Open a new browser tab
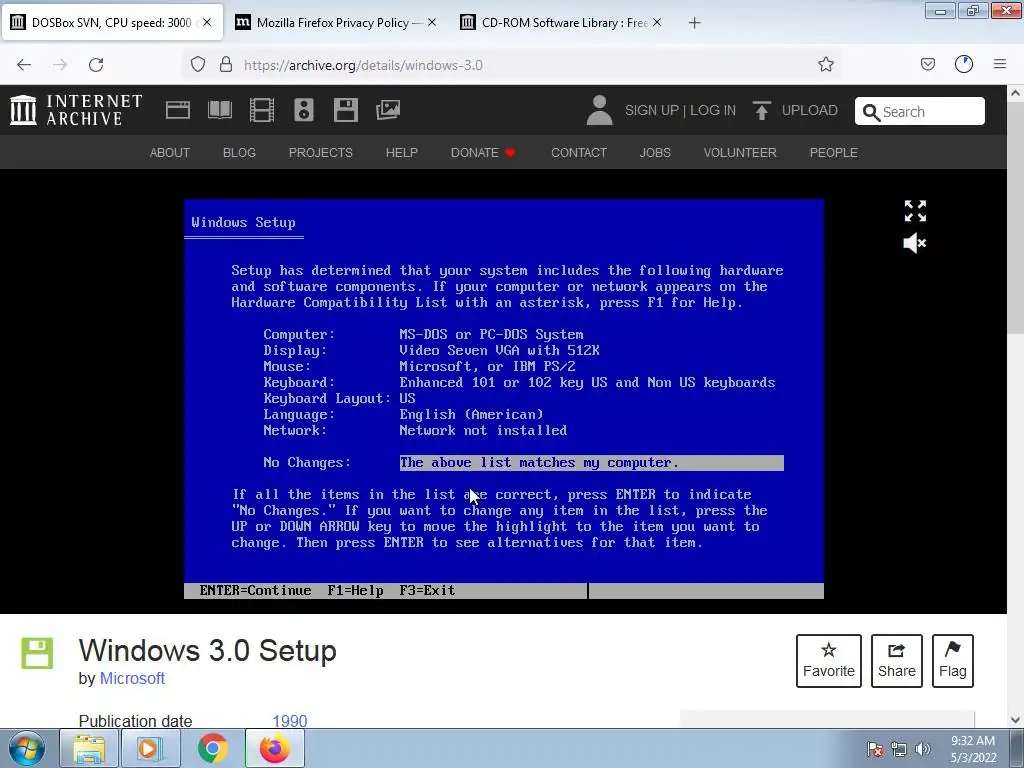 694,23
